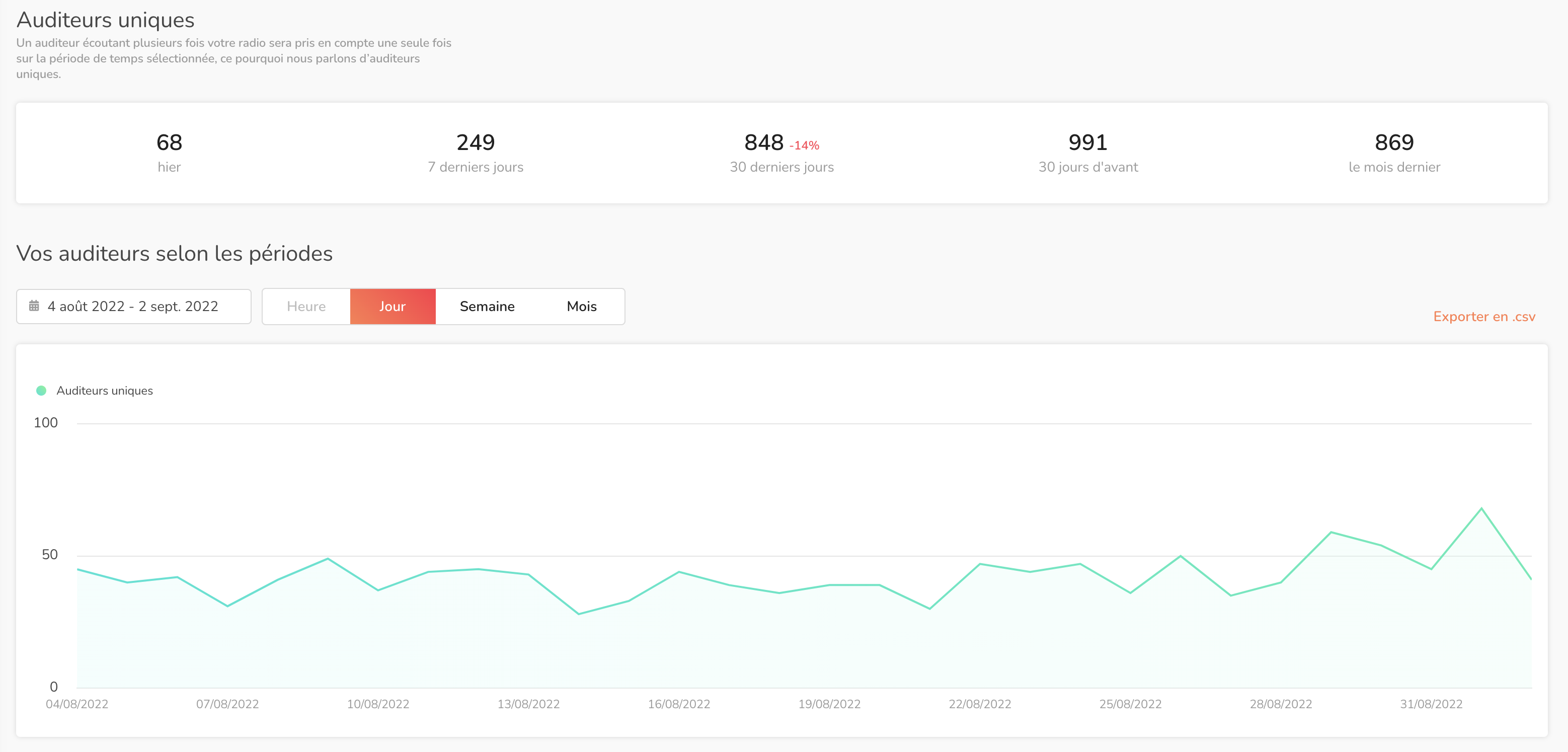Toggle the green Auditeurs uniques legend dot
This screenshot has width=1568, height=752.
point(41,390)
